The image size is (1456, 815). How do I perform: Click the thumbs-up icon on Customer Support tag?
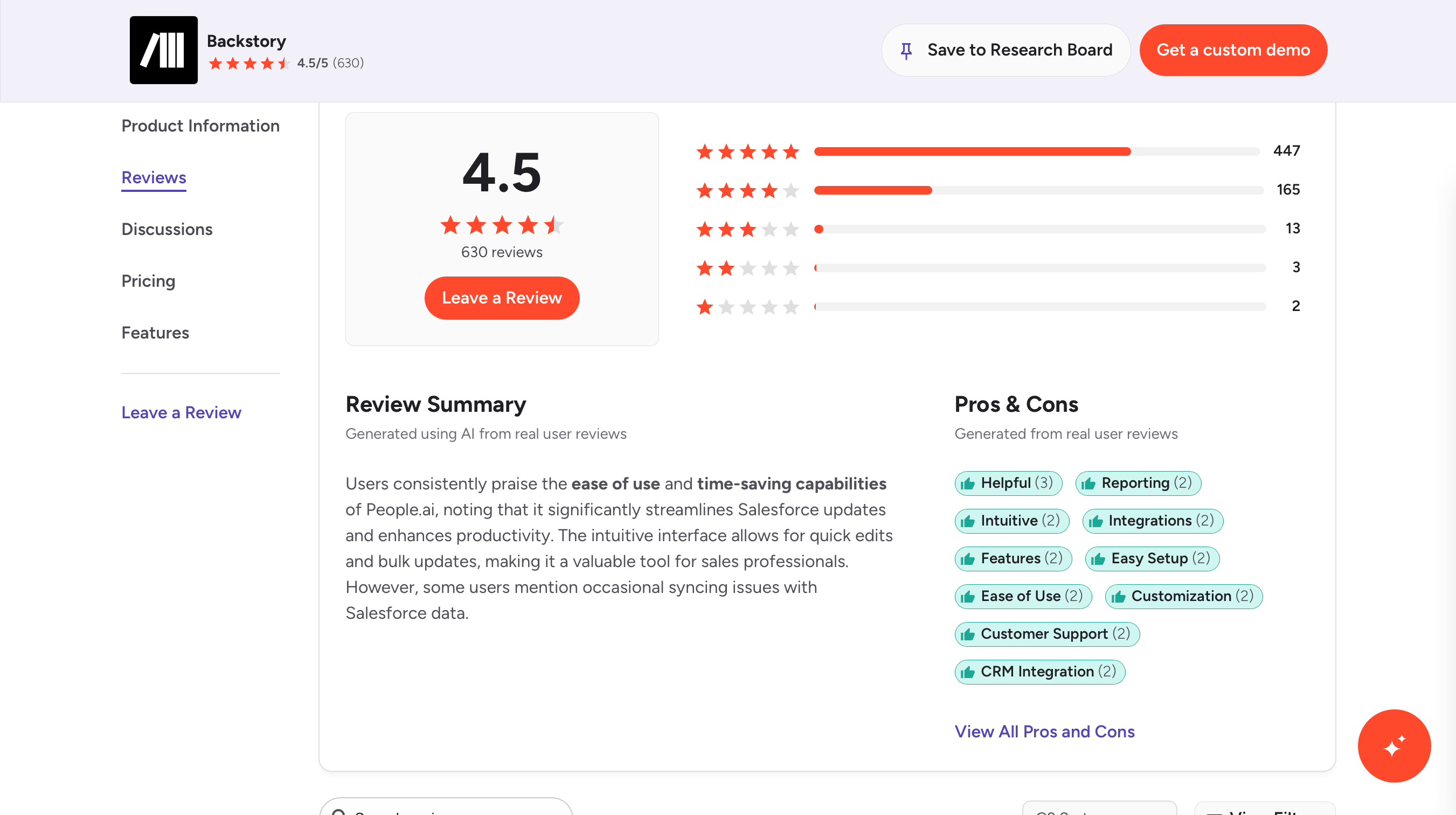[968, 634]
